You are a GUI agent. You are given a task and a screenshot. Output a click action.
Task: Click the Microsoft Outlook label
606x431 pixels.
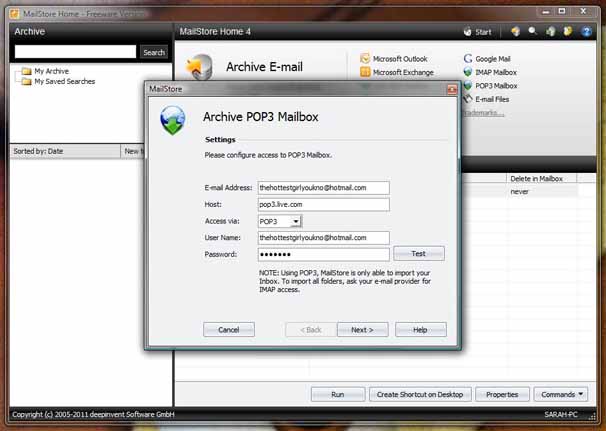click(x=400, y=59)
